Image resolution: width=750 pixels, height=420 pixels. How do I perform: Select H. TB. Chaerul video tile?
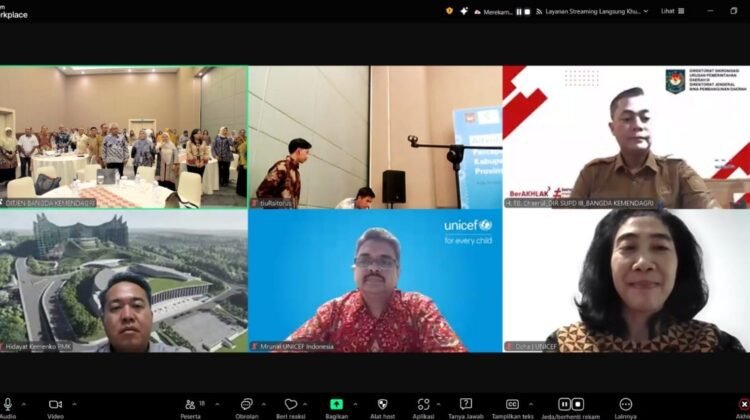coord(626,137)
